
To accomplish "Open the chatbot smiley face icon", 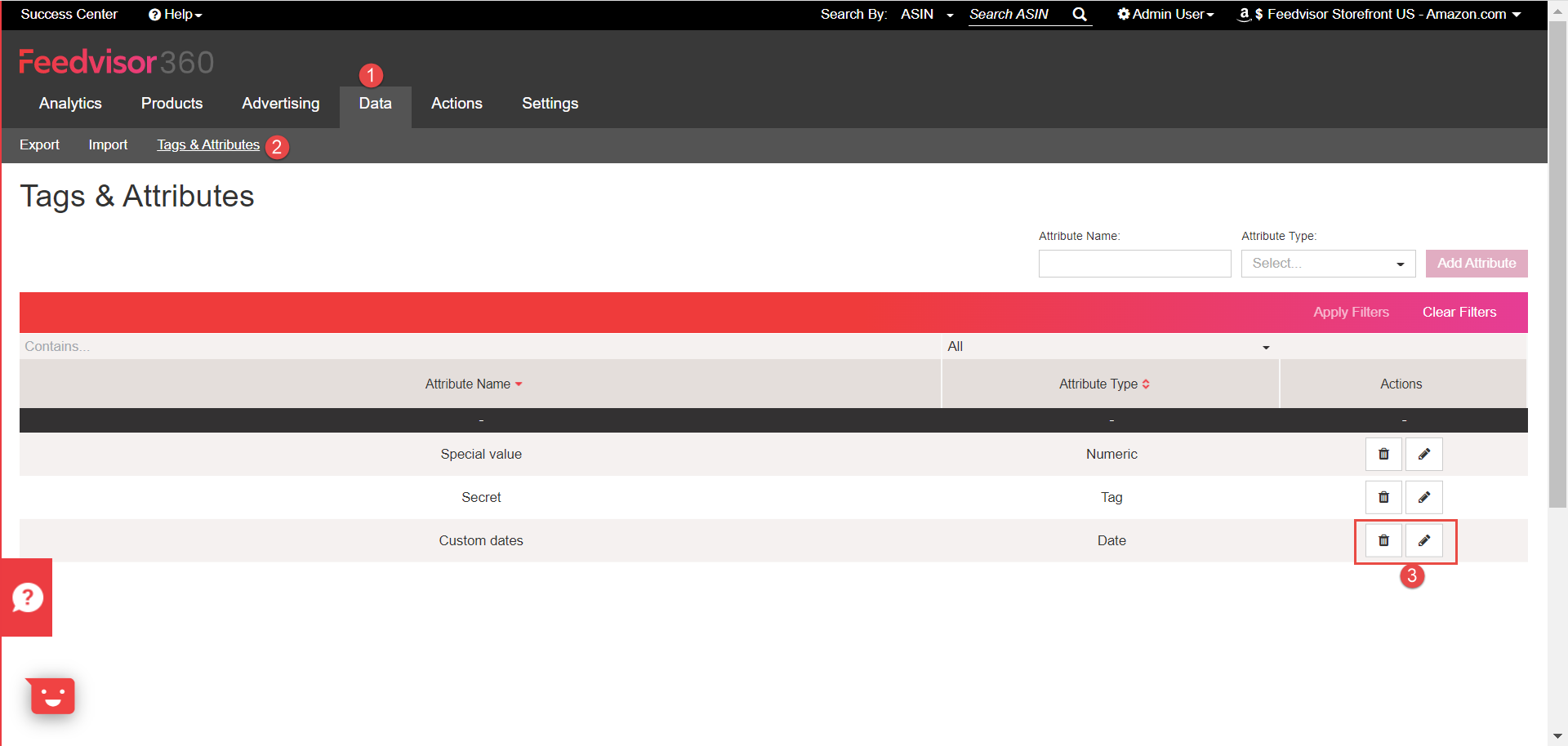I will 52,696.
